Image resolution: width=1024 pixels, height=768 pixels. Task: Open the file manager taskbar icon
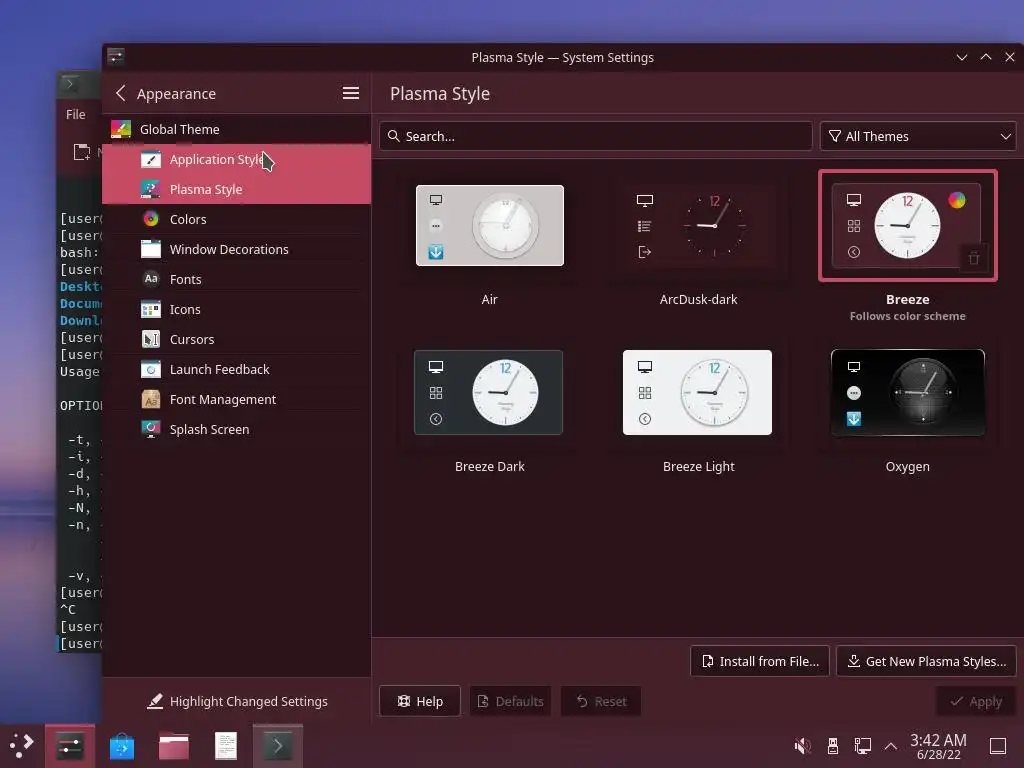pyautogui.click(x=174, y=746)
